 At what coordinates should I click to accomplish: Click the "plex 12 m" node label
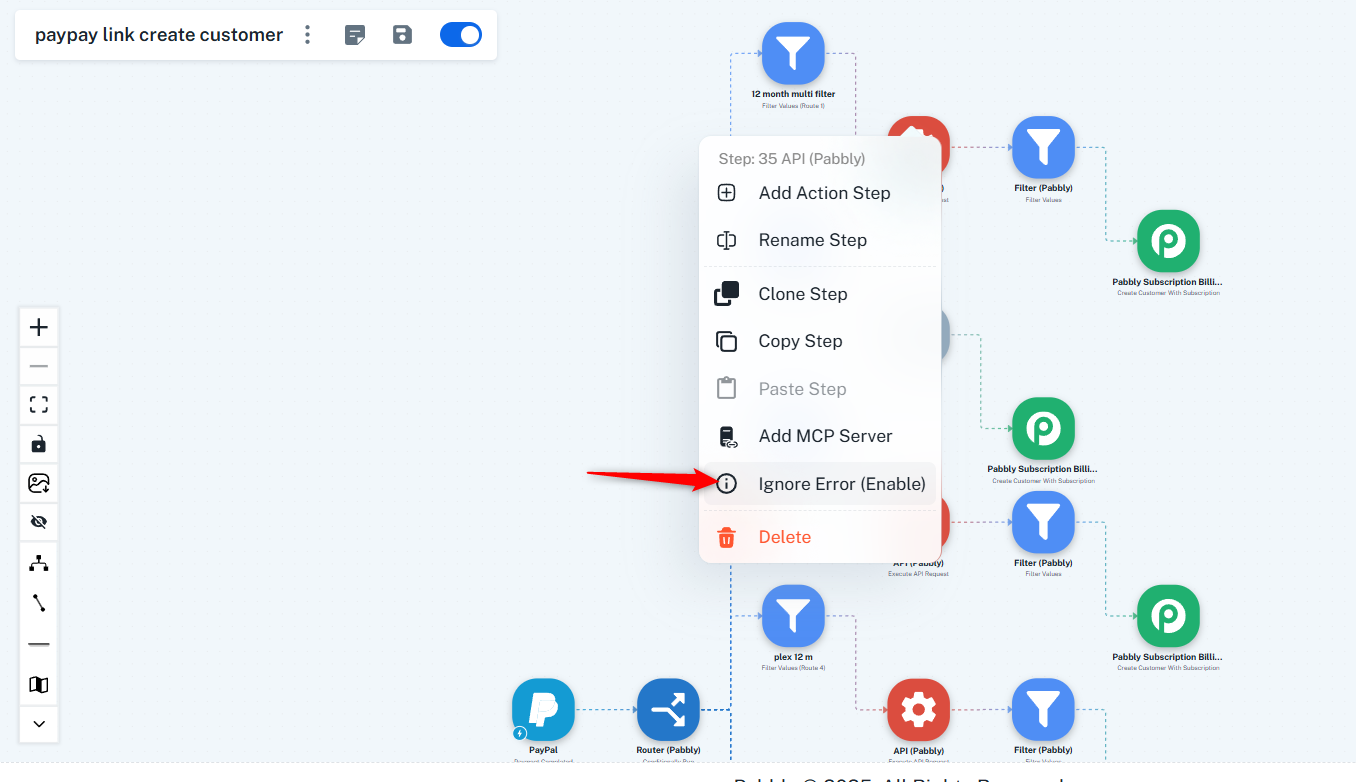pos(793,657)
